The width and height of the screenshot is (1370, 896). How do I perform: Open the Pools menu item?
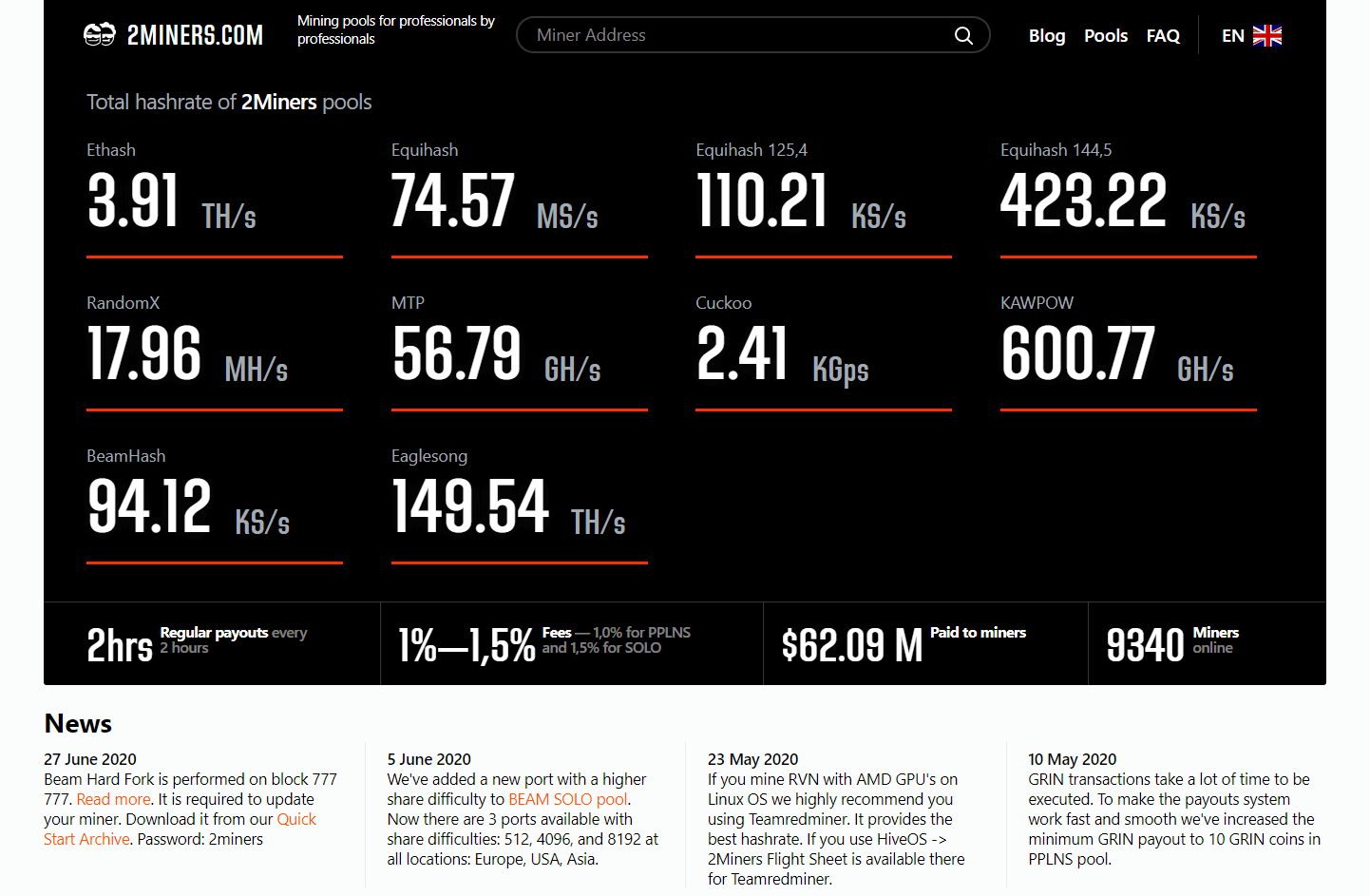(1105, 35)
